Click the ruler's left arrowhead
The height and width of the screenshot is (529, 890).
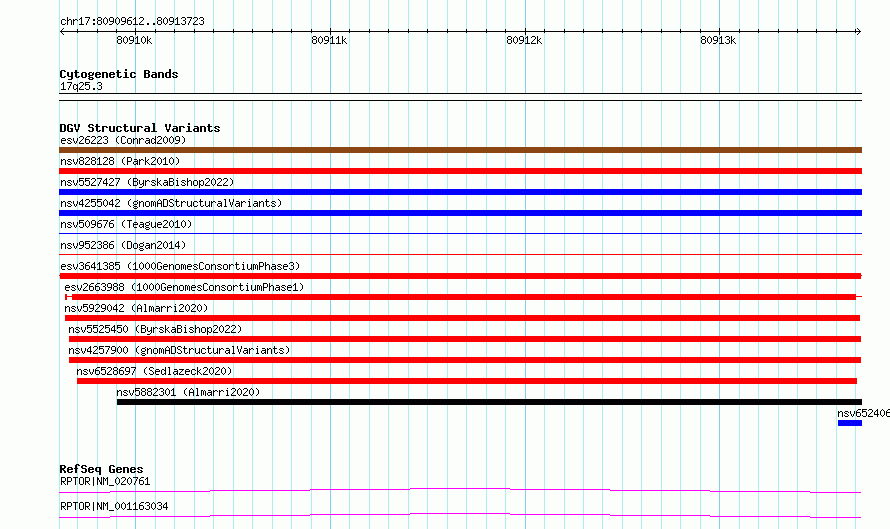click(x=62, y=32)
